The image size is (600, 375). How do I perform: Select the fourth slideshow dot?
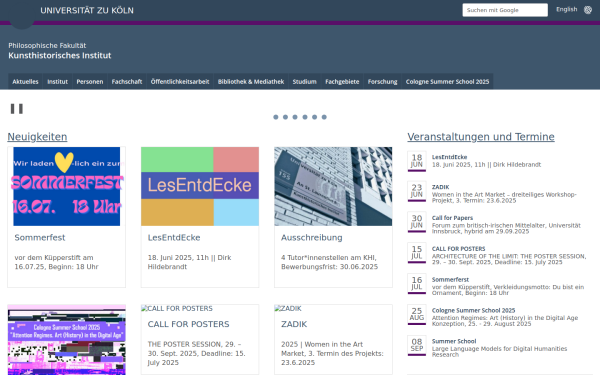[x=305, y=117]
